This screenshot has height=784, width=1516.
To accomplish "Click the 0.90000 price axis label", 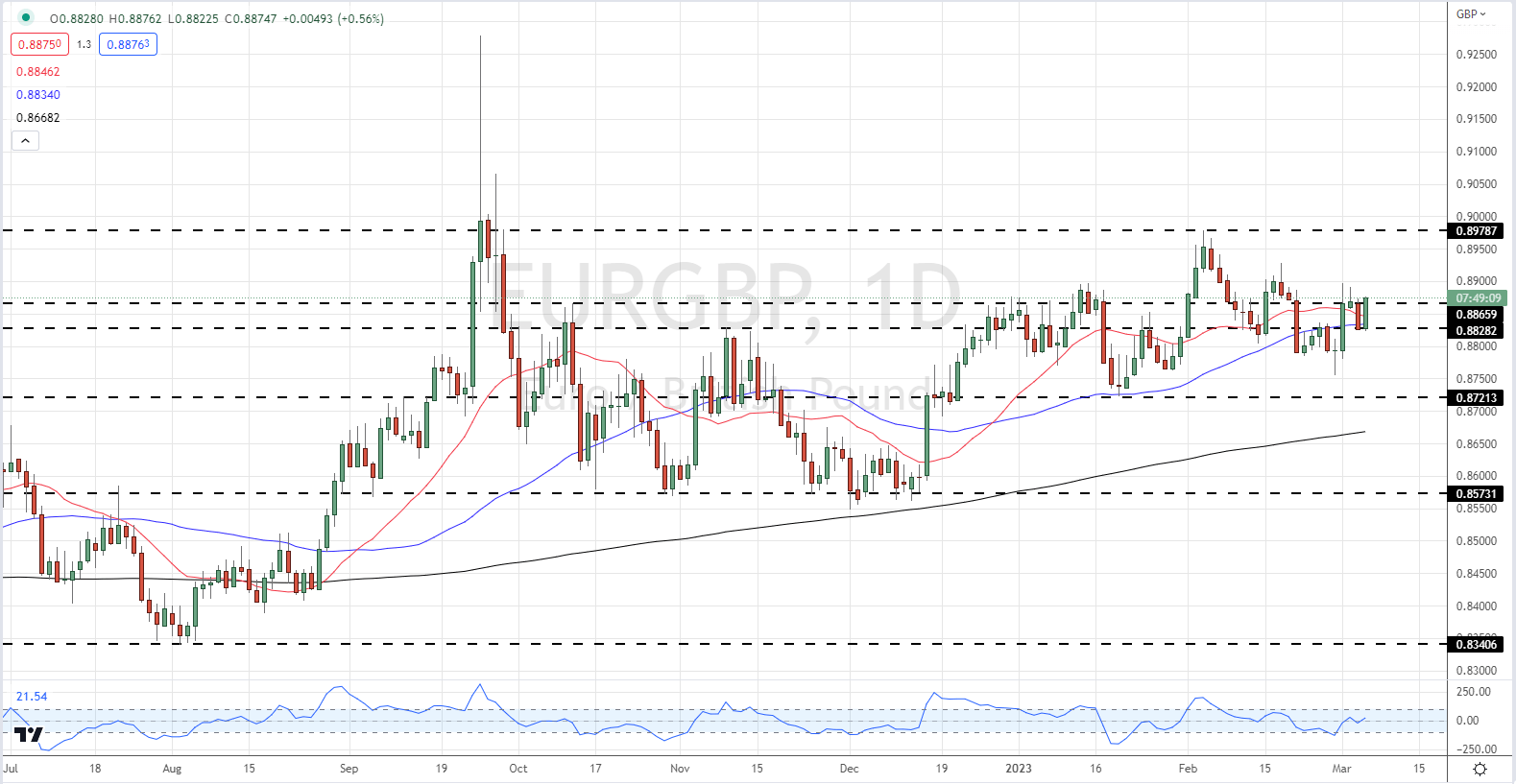I will (x=1477, y=217).
